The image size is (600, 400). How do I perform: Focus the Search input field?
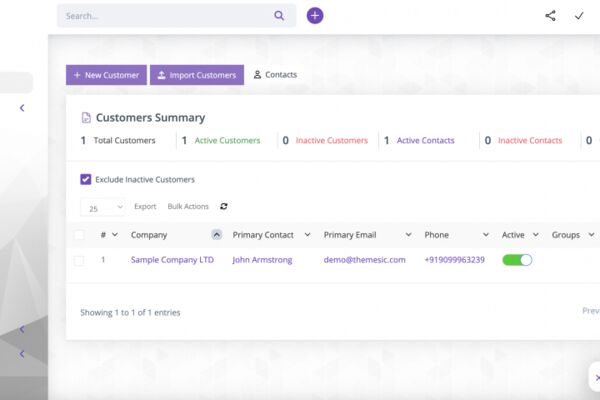click(x=176, y=16)
